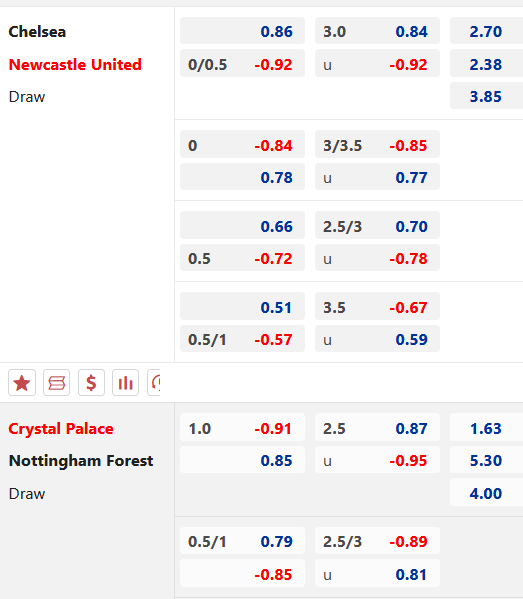Click the star favorite icon

(22, 382)
